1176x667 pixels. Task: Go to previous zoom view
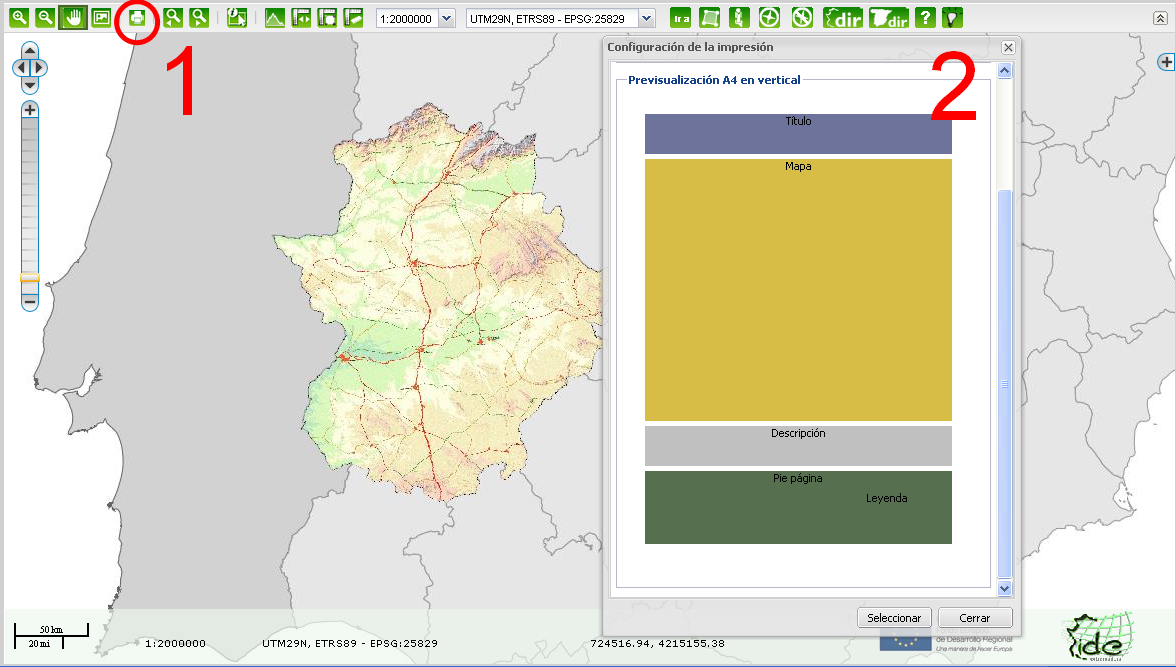point(173,17)
